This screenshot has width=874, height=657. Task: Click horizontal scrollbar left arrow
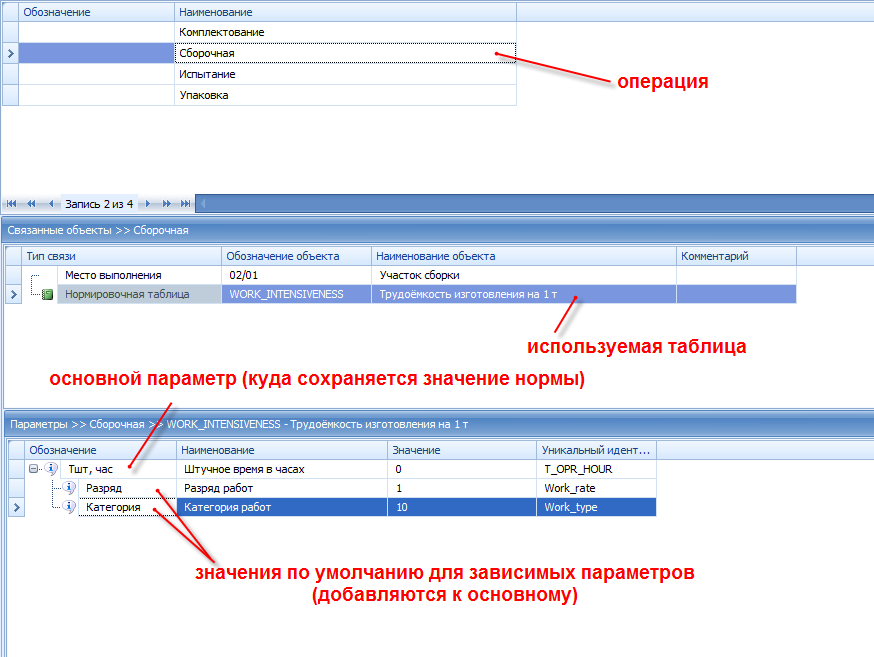point(202,204)
